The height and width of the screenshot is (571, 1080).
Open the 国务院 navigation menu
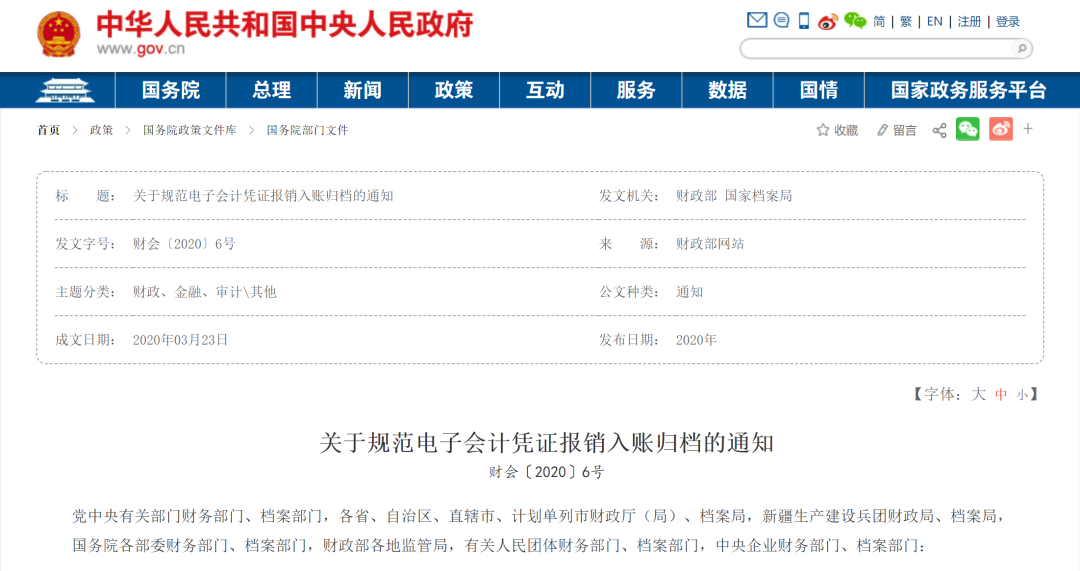171,90
